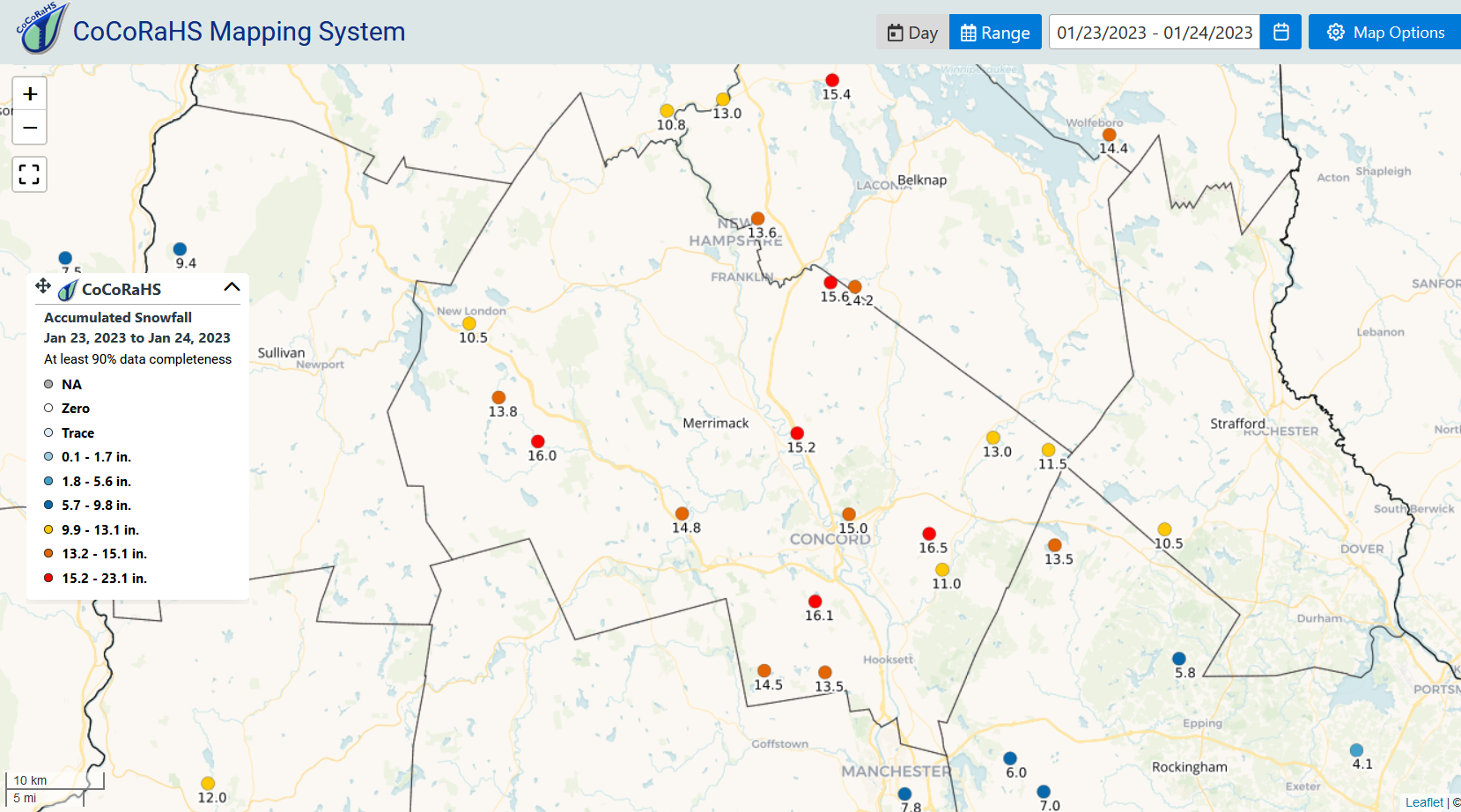Click the 15.4 station marker
Screen dimensions: 1461x812
[x=832, y=80]
